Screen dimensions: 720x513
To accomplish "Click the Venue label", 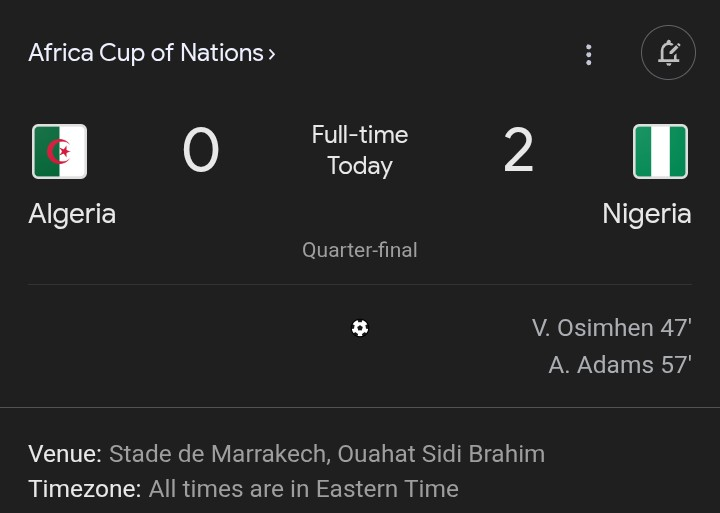I will point(64,454).
